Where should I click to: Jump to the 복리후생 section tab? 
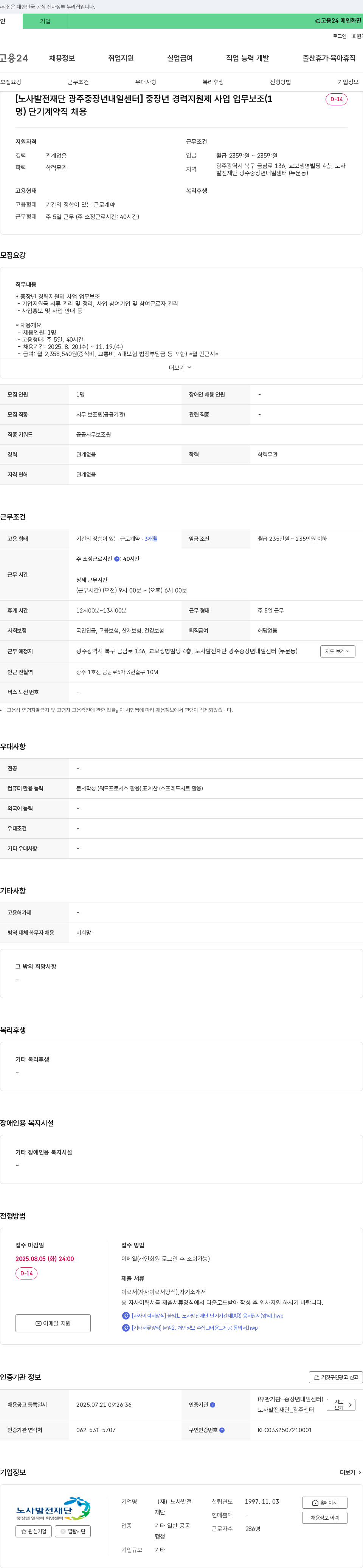[x=213, y=82]
